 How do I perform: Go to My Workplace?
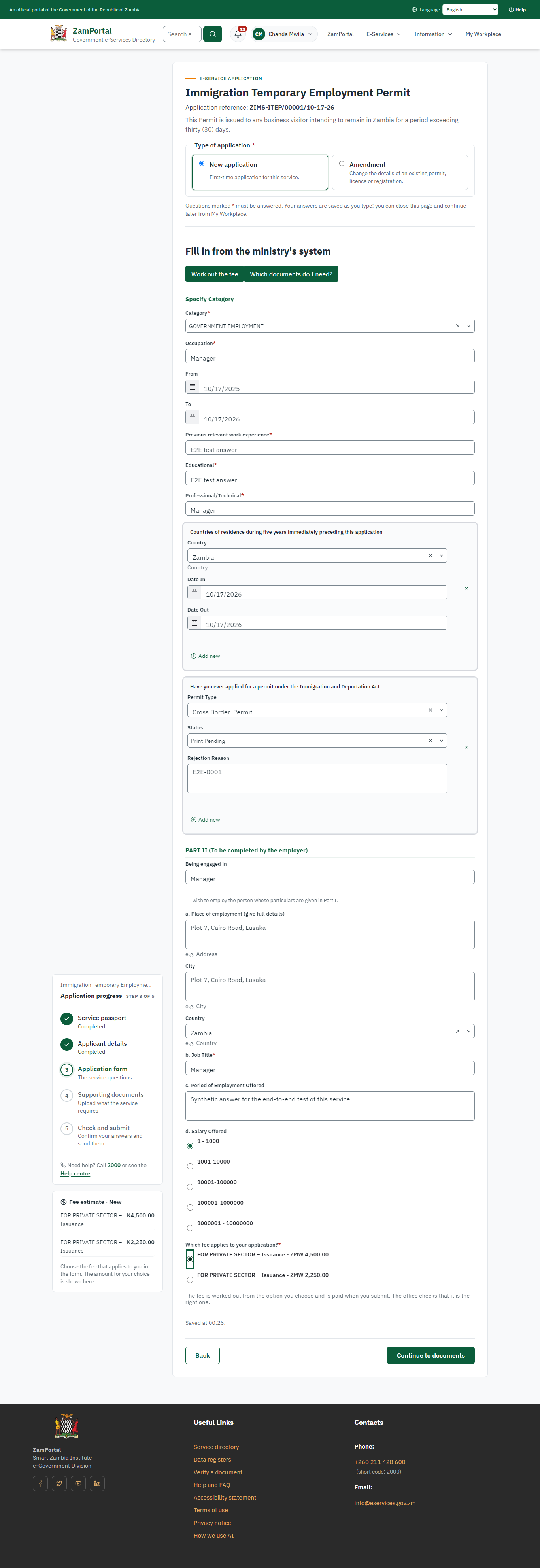click(x=483, y=34)
